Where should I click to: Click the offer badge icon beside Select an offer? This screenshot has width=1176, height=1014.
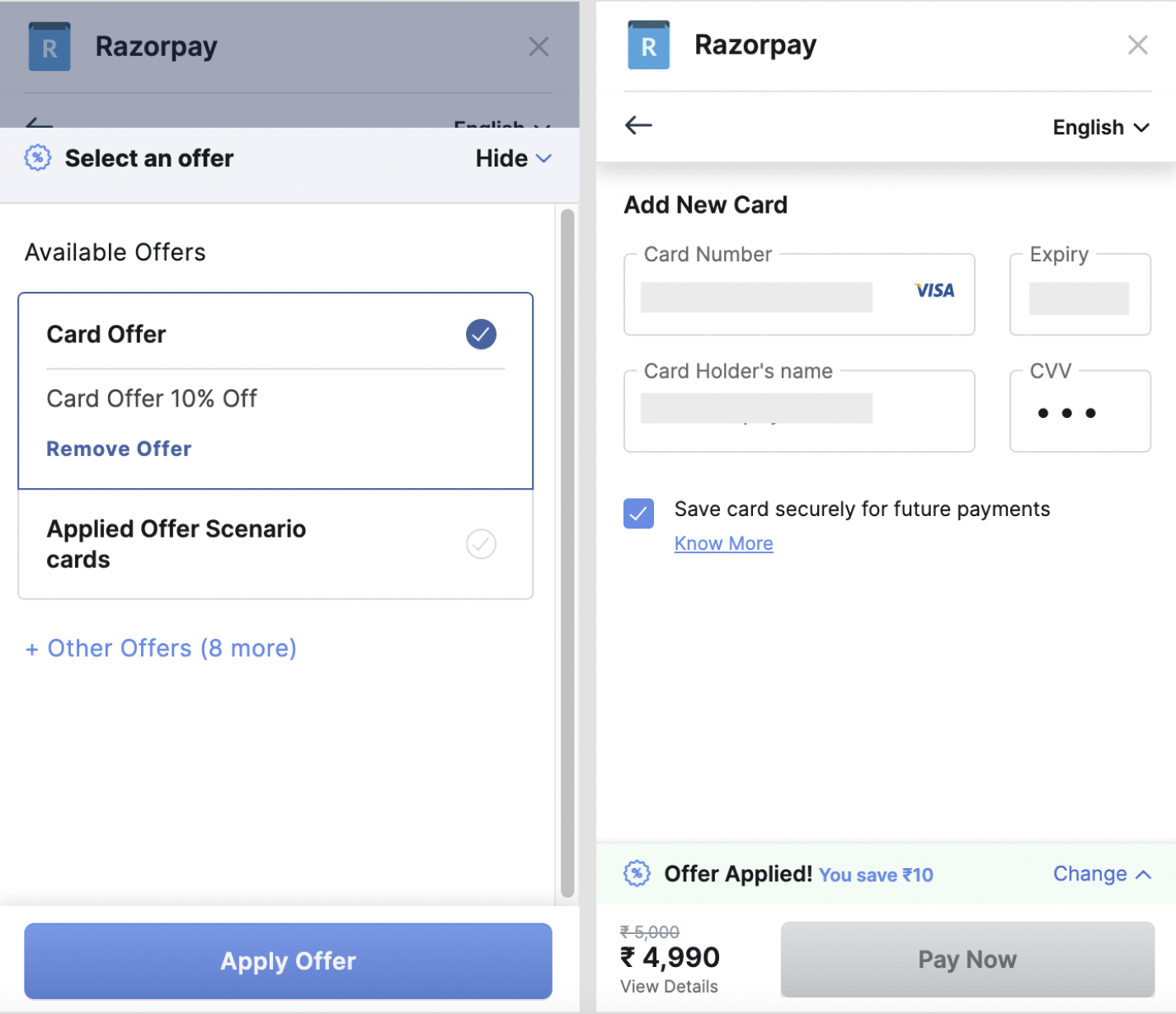pyautogui.click(x=38, y=157)
